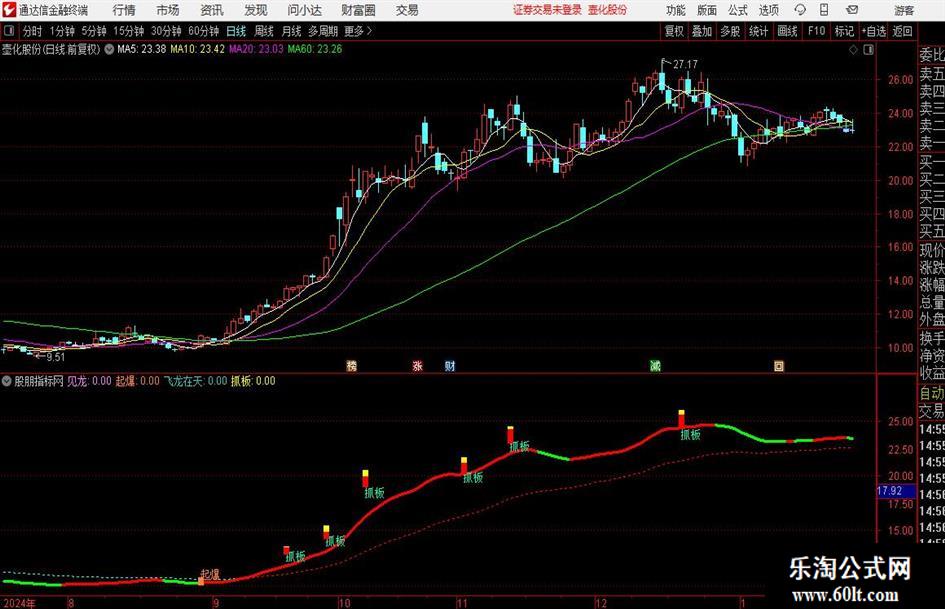945x609 pixels.
Task: Open the 公式 menu
Action: tap(737, 10)
